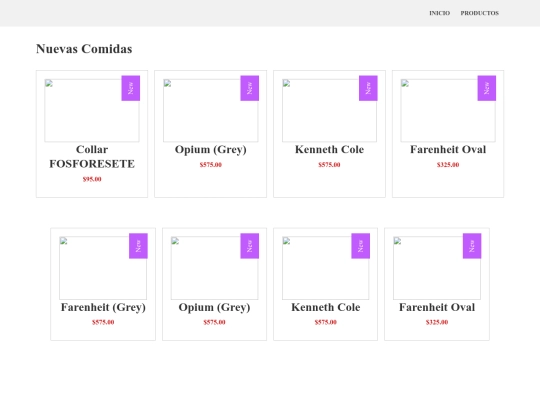
Task: Open the INICIO navigation link
Action: [439, 13]
